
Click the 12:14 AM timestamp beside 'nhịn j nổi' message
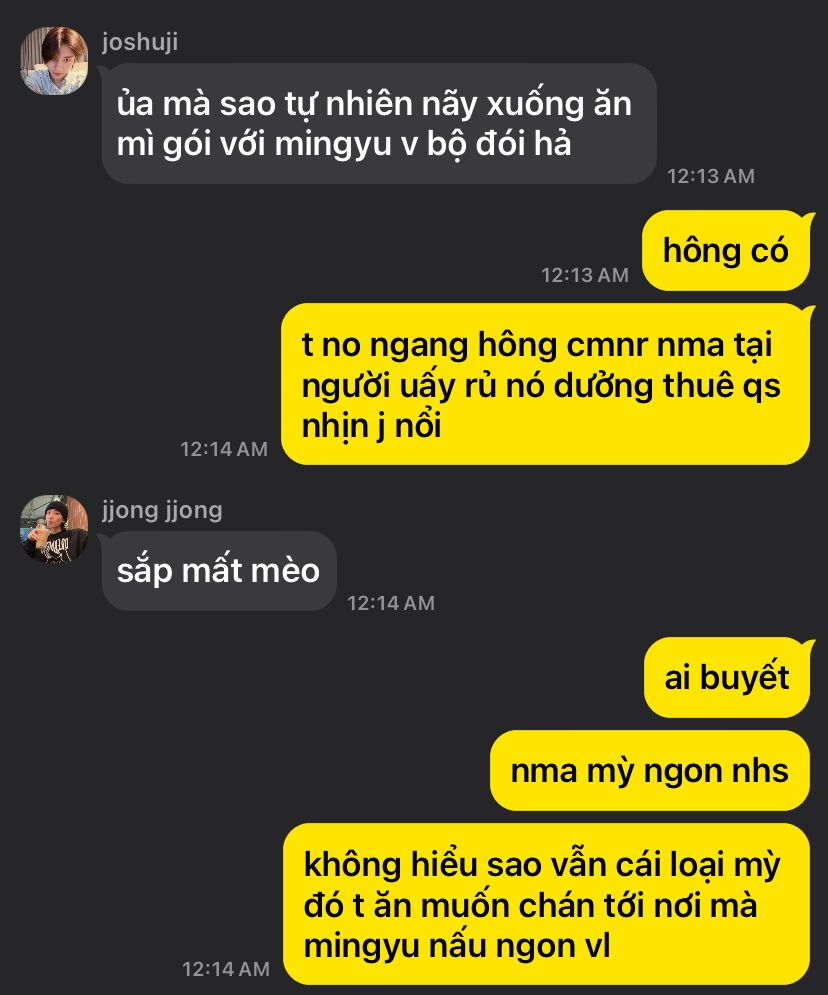coord(224,449)
